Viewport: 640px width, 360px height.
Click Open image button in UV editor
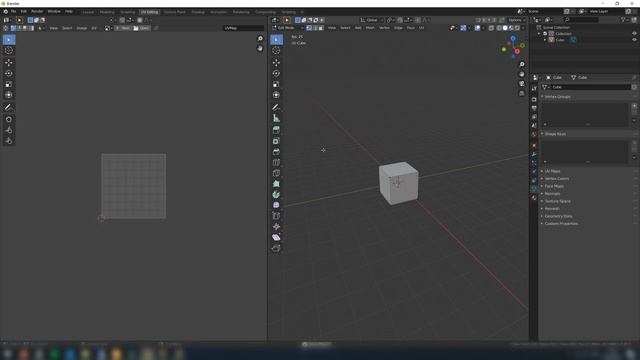pyautogui.click(x=142, y=28)
